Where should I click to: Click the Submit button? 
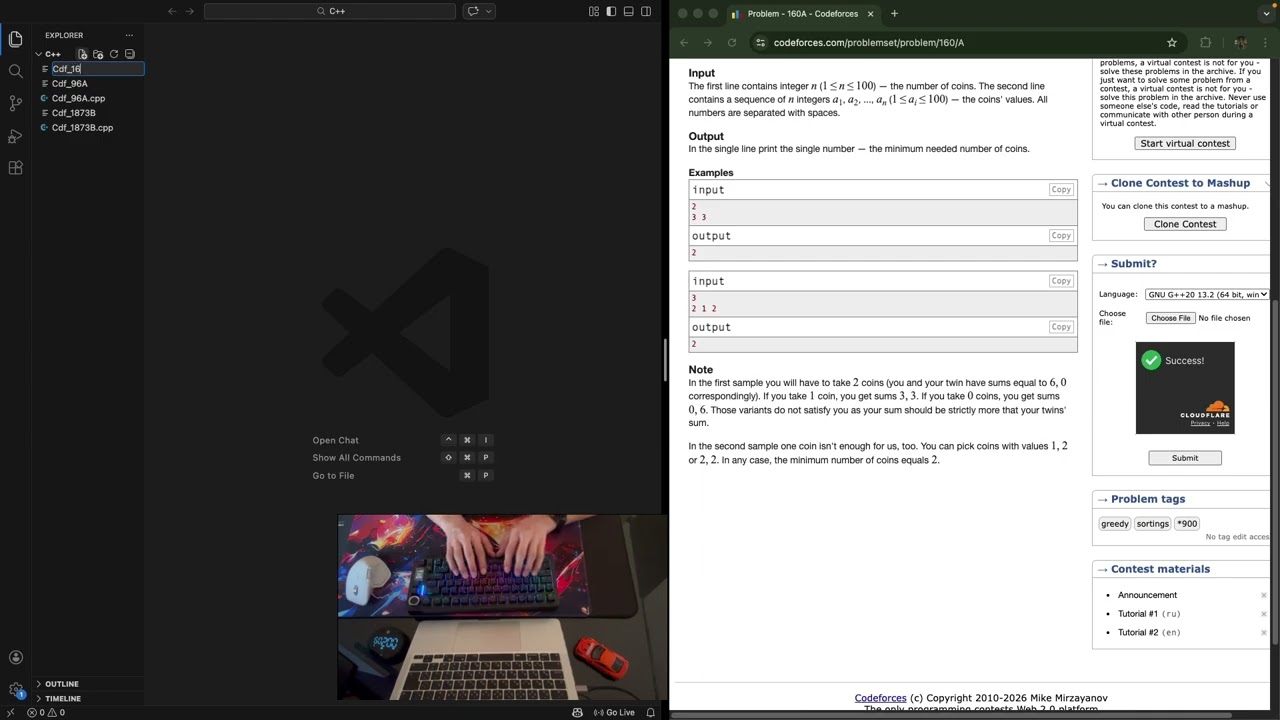[x=1185, y=458]
